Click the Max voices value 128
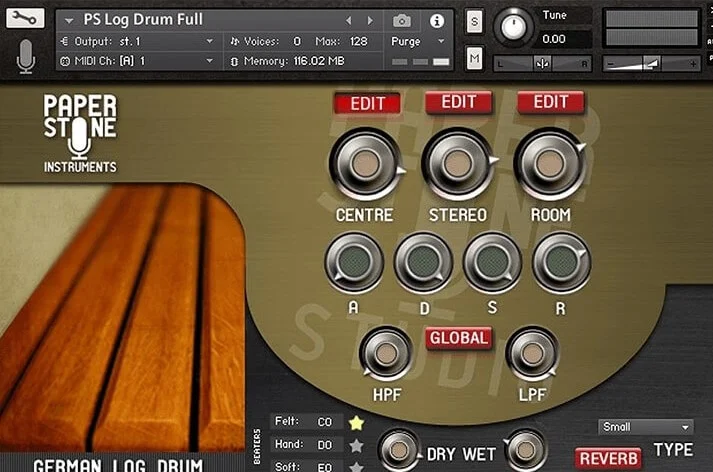 tap(358, 41)
